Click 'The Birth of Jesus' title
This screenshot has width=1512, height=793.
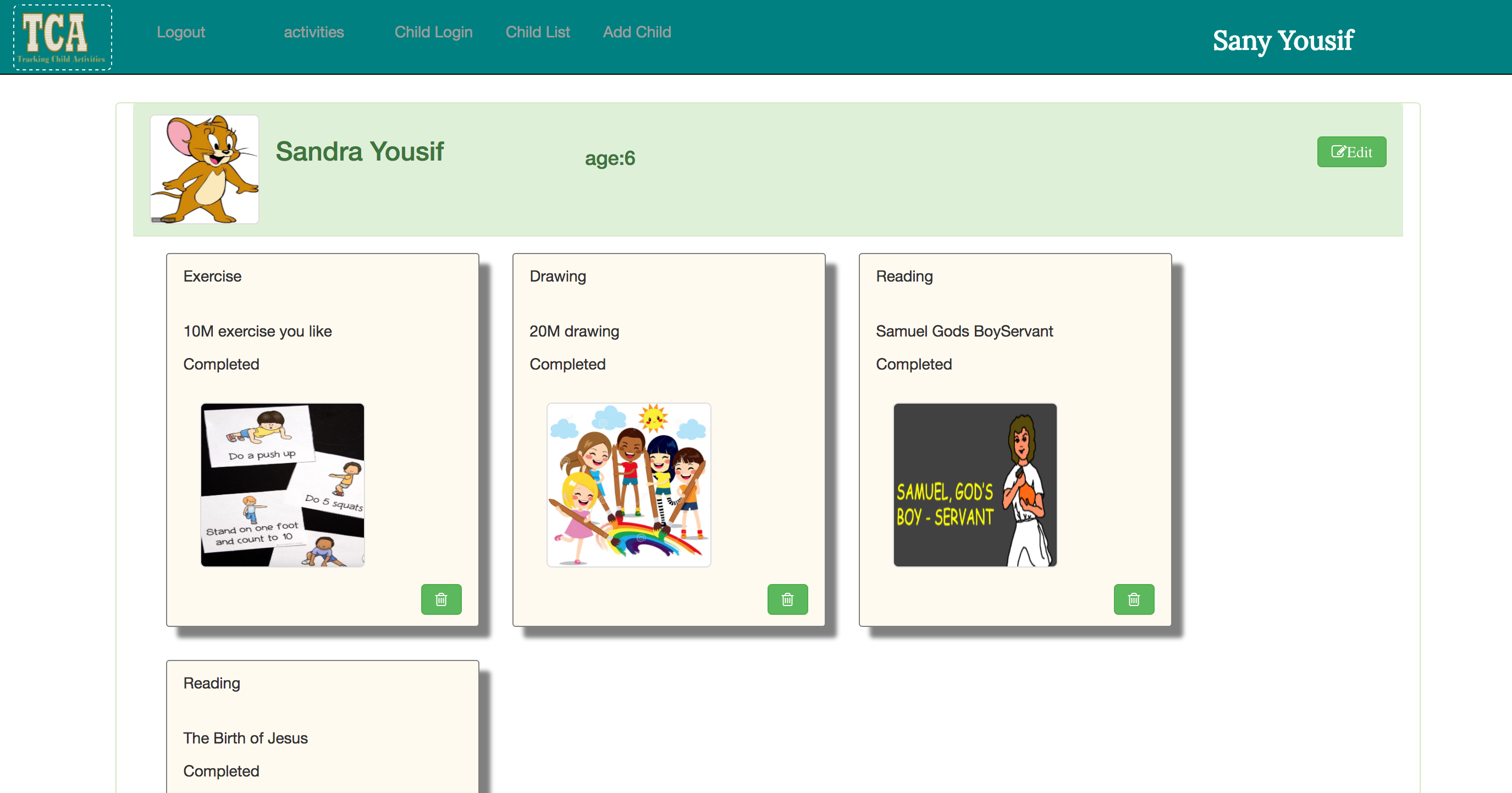click(x=245, y=738)
